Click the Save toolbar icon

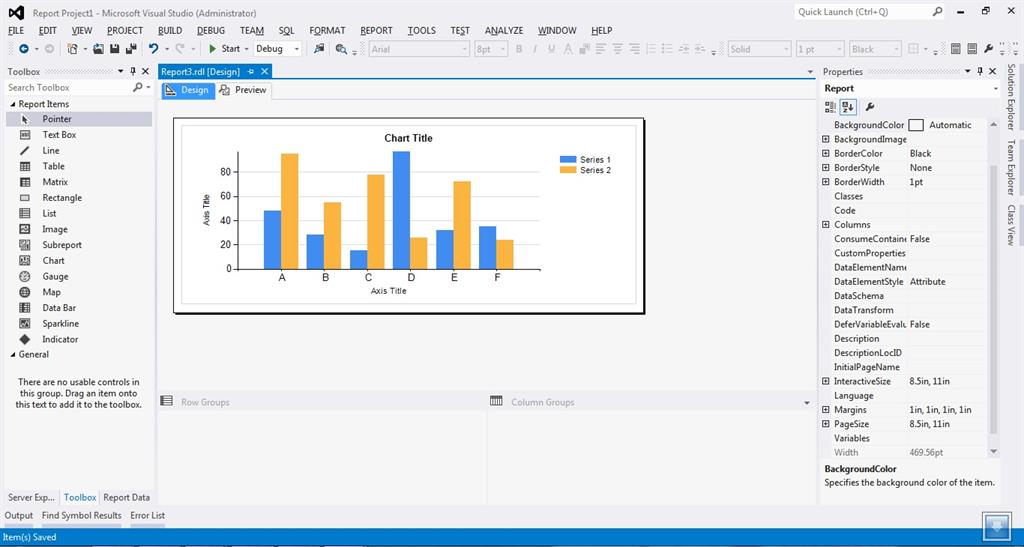point(114,49)
